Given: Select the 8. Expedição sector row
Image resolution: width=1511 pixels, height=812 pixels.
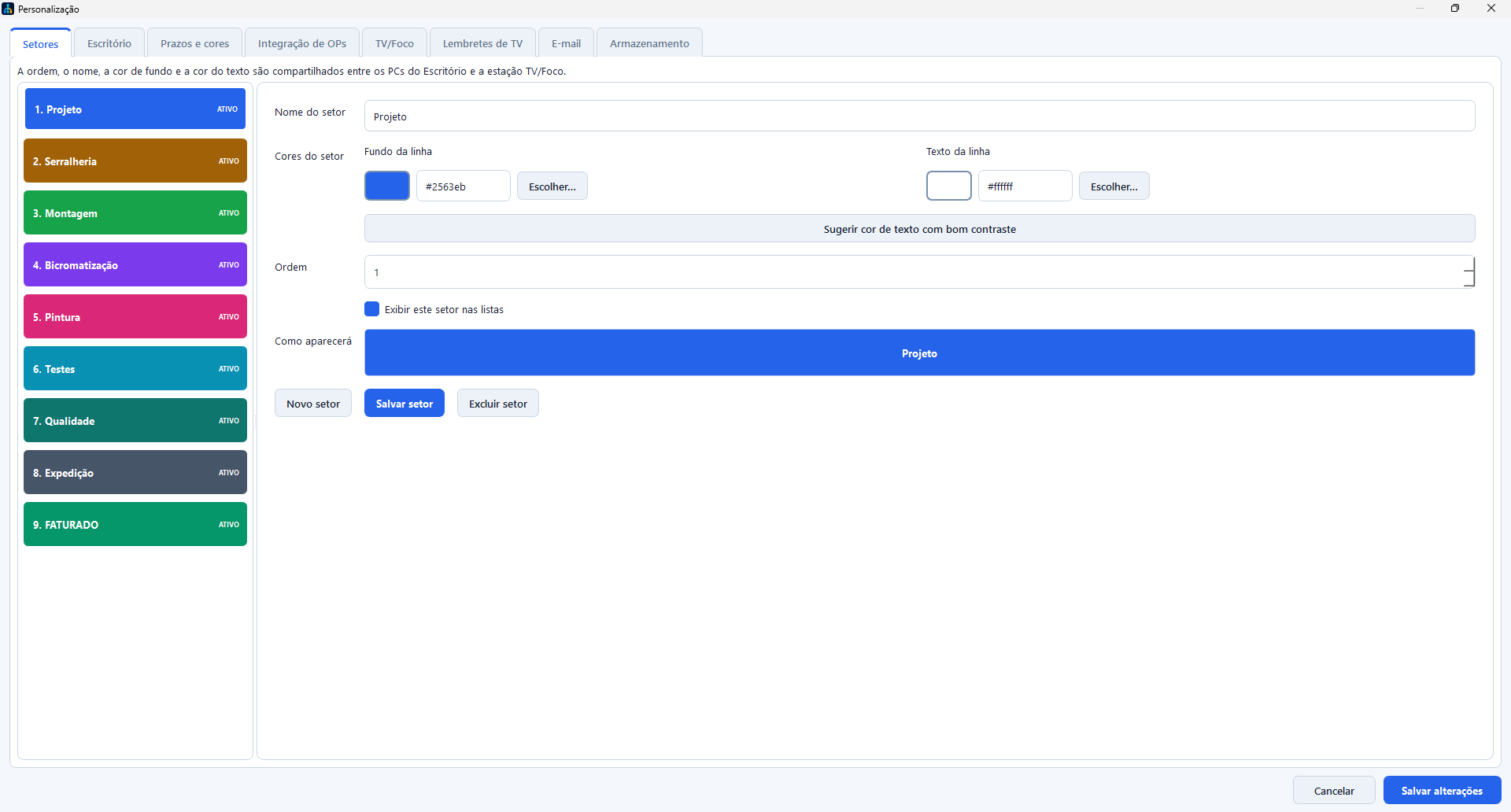Looking at the screenshot, I should [x=135, y=472].
